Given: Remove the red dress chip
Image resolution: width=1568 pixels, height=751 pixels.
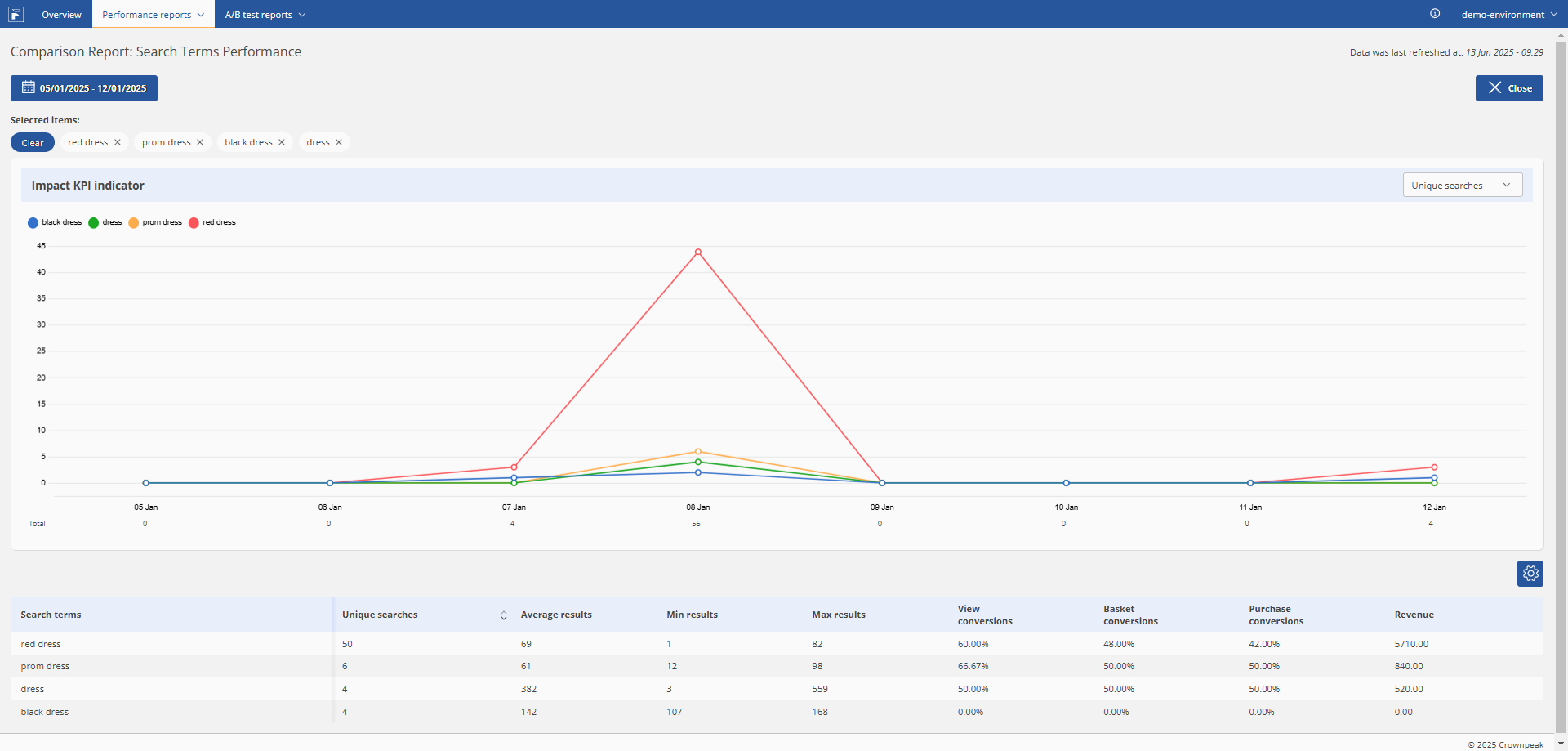Looking at the screenshot, I should pos(118,142).
